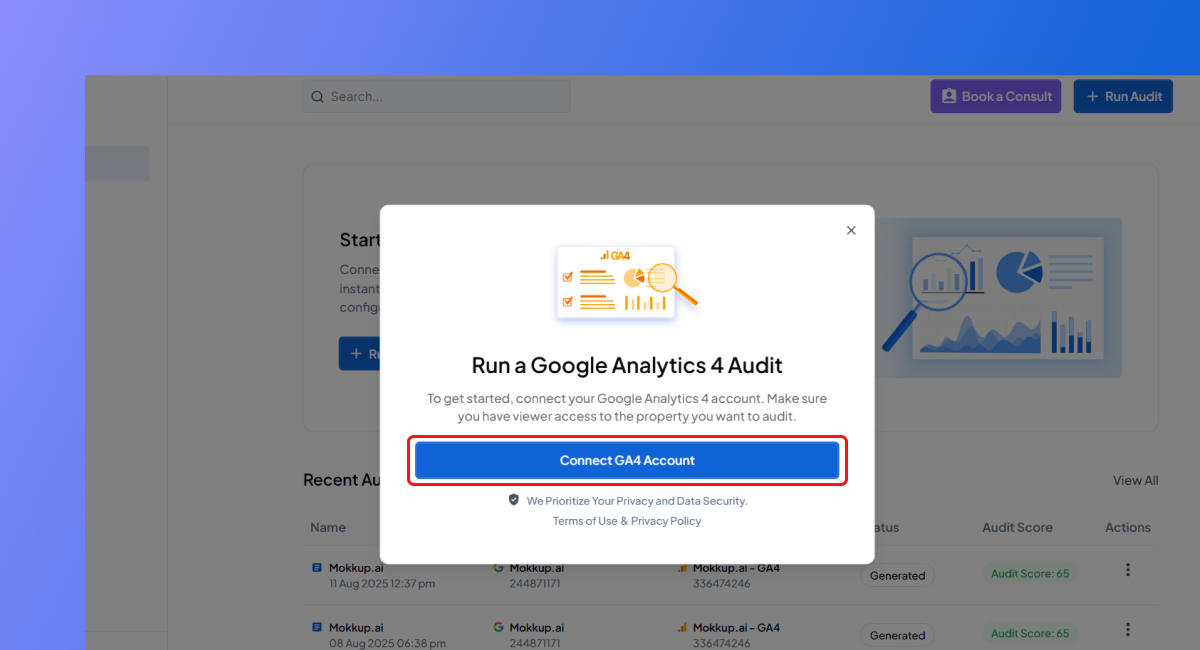Click the Generated status of the 11 Aug audit
Viewport: 1200px width, 650px height.
897,576
